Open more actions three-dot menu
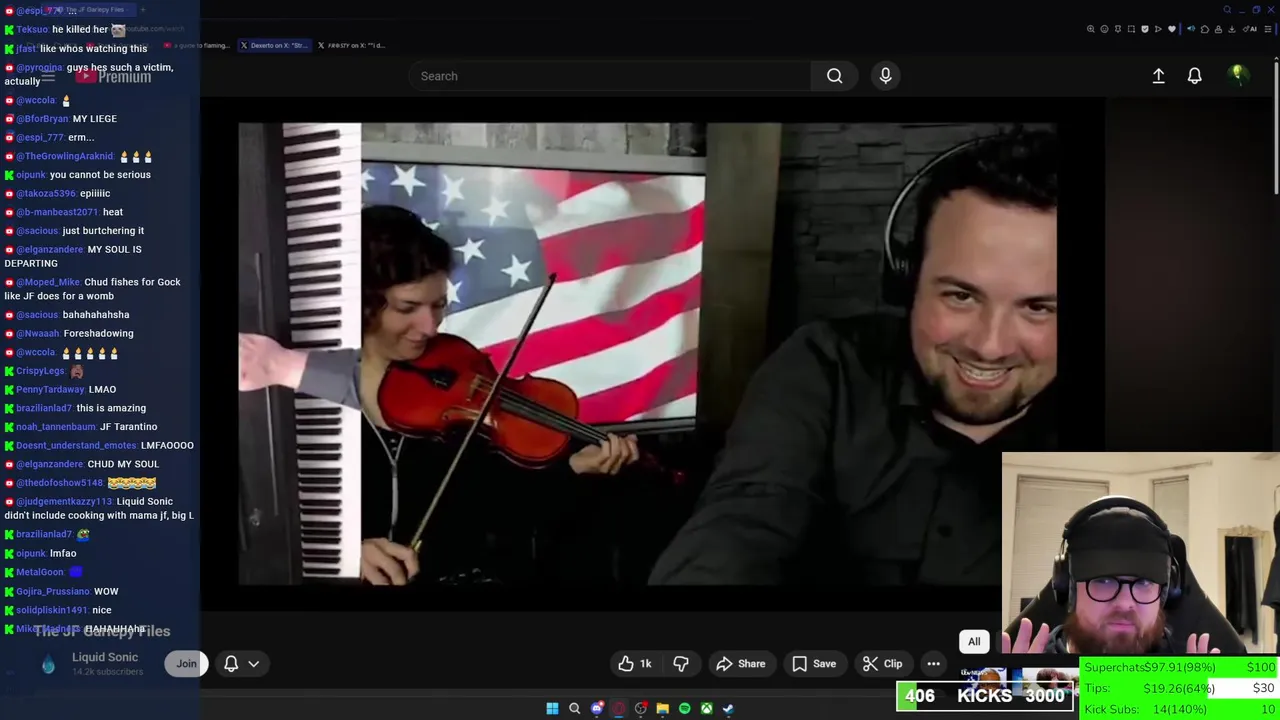The height and width of the screenshot is (720, 1280). click(x=933, y=664)
